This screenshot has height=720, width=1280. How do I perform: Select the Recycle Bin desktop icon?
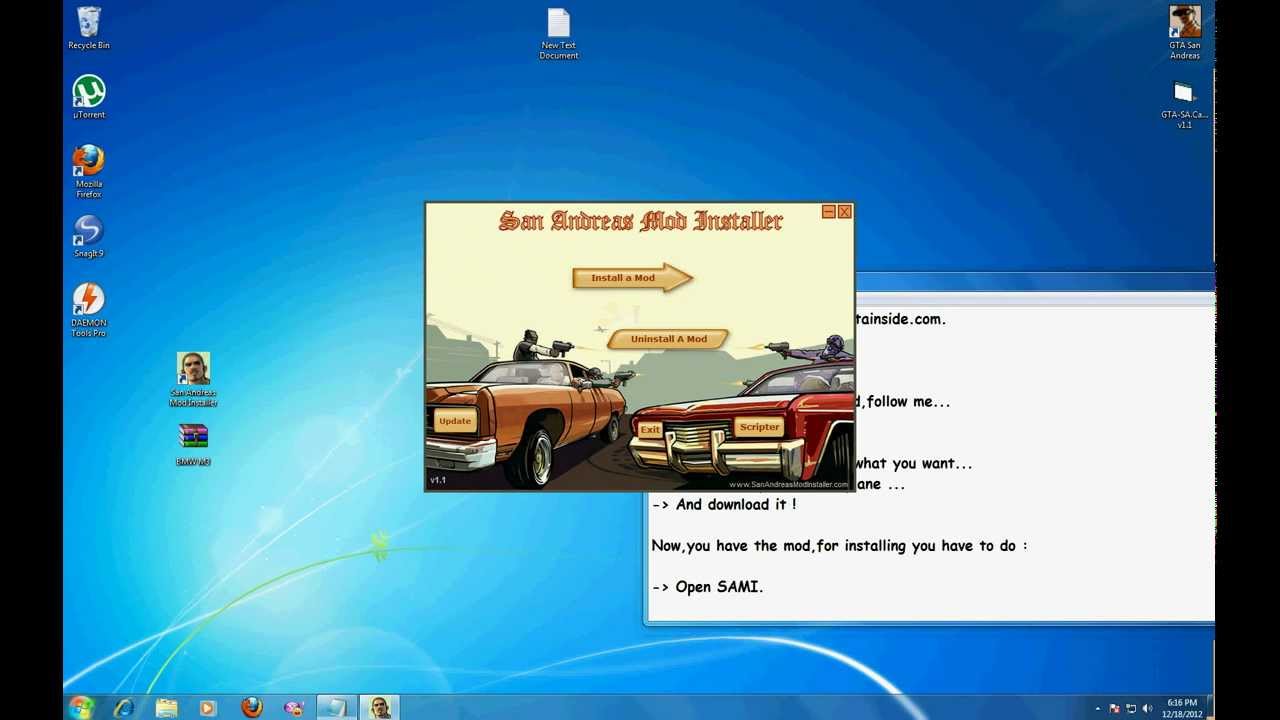tap(89, 28)
